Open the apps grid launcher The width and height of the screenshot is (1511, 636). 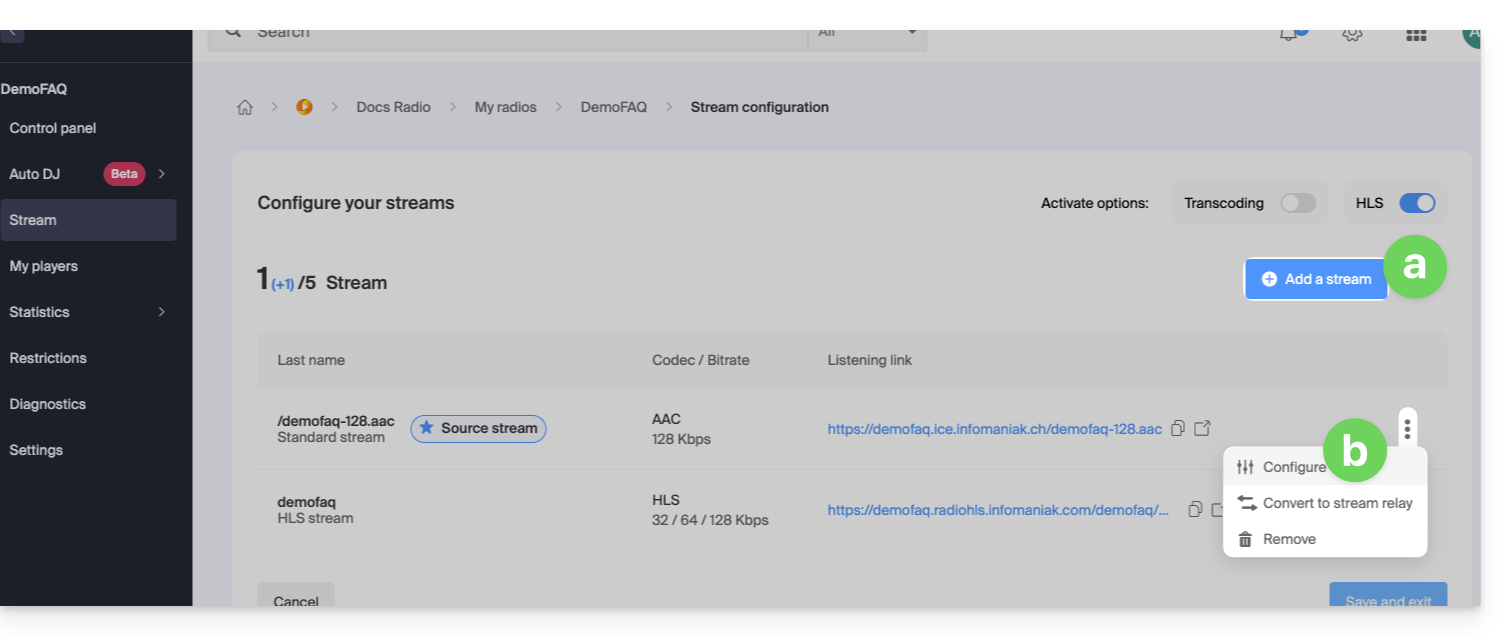coord(1416,34)
